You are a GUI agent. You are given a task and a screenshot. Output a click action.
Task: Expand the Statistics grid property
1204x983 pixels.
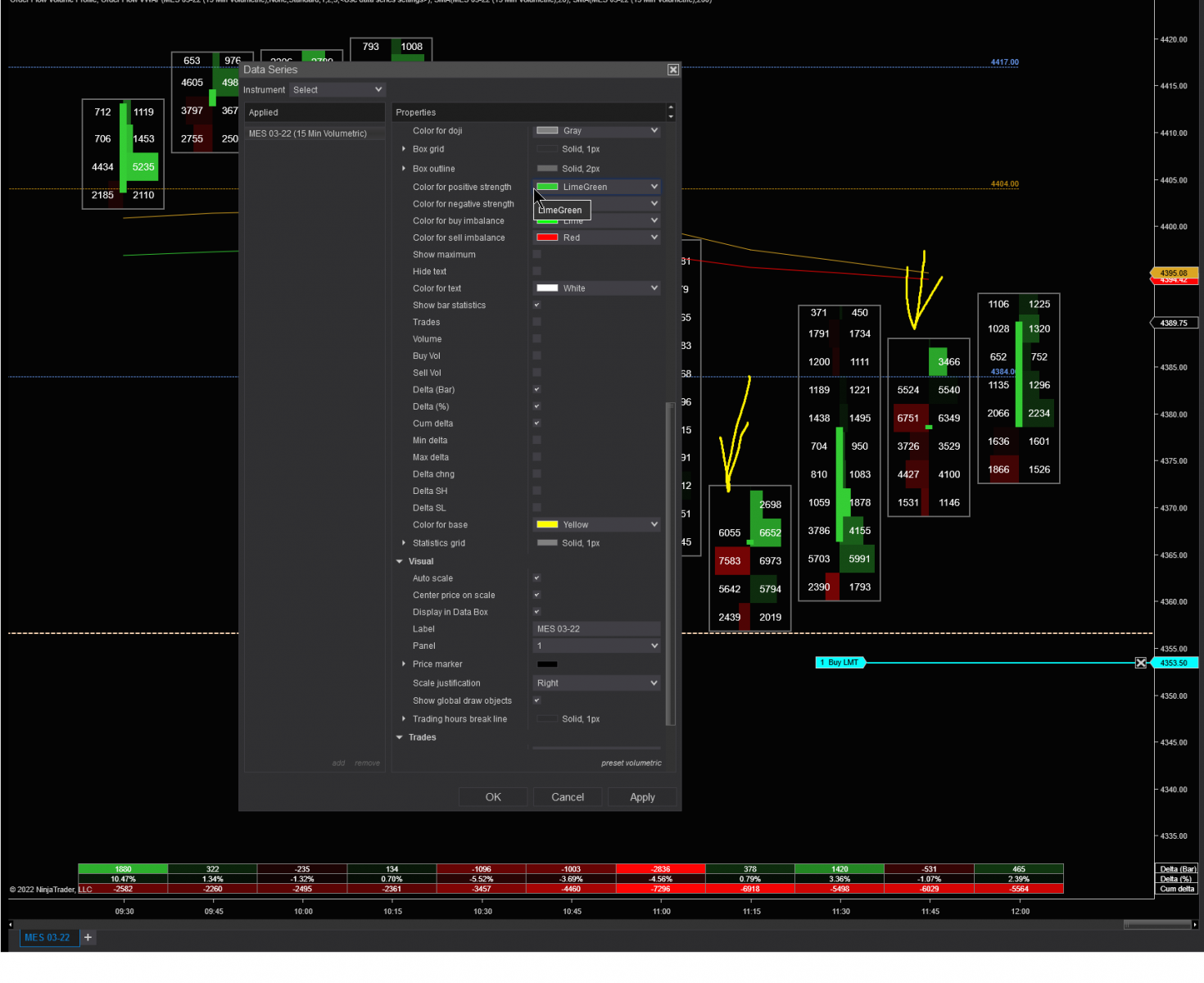coord(404,543)
